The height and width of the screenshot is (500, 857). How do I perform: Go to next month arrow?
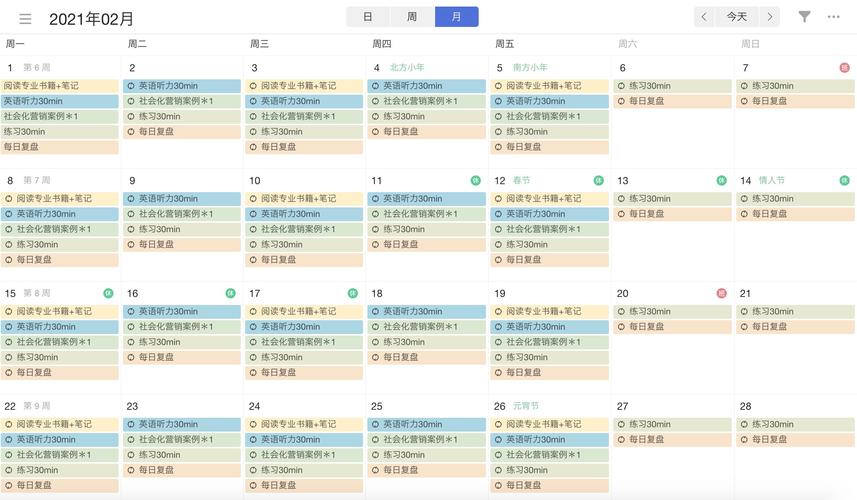770,17
